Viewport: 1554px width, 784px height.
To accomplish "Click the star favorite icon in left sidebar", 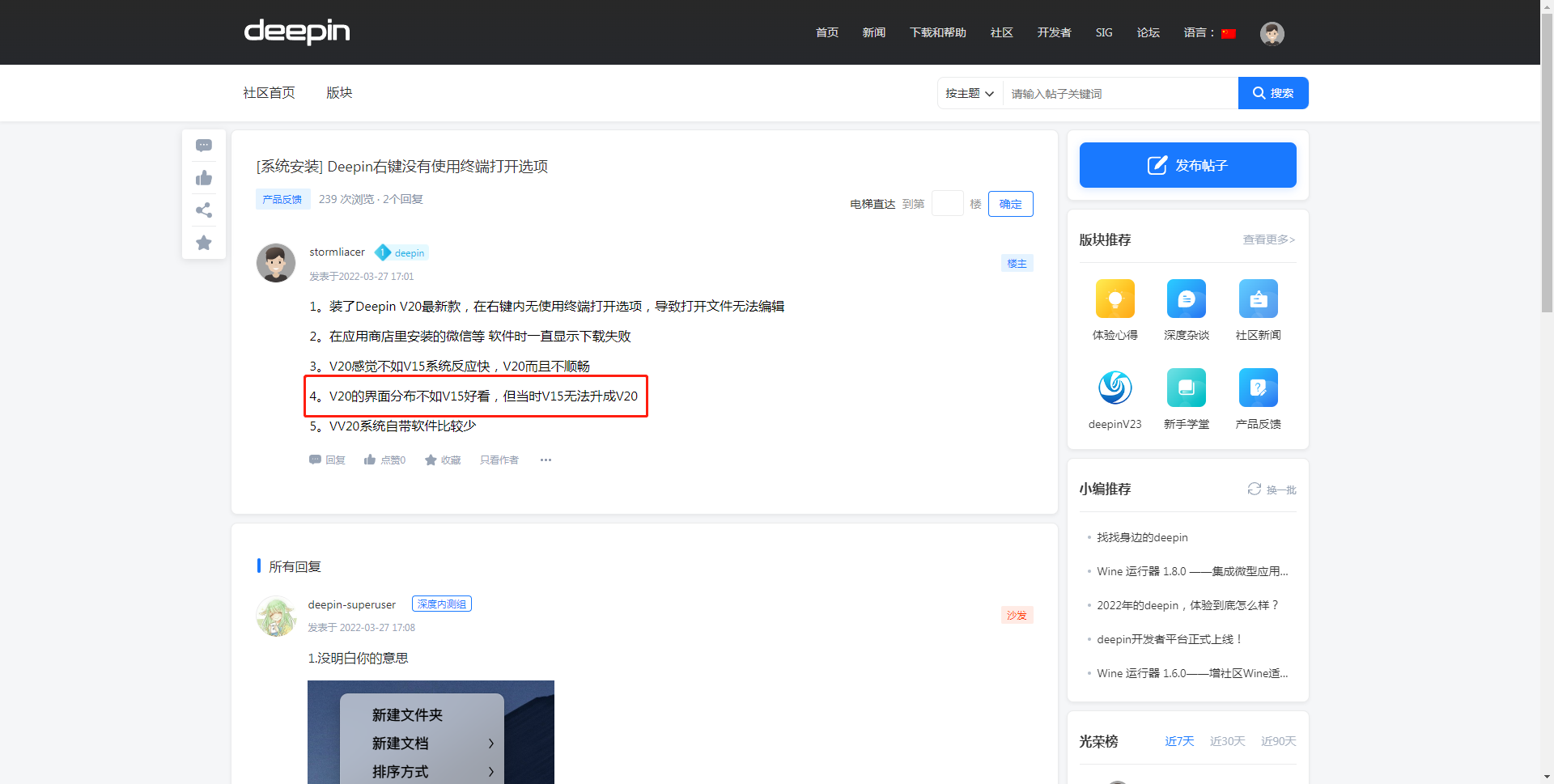I will coord(204,243).
